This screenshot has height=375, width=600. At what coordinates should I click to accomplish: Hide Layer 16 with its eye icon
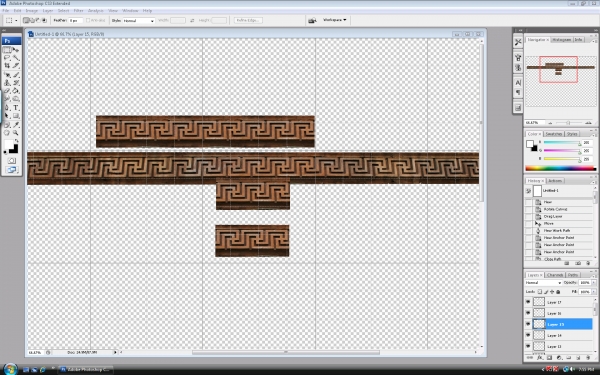click(528, 313)
